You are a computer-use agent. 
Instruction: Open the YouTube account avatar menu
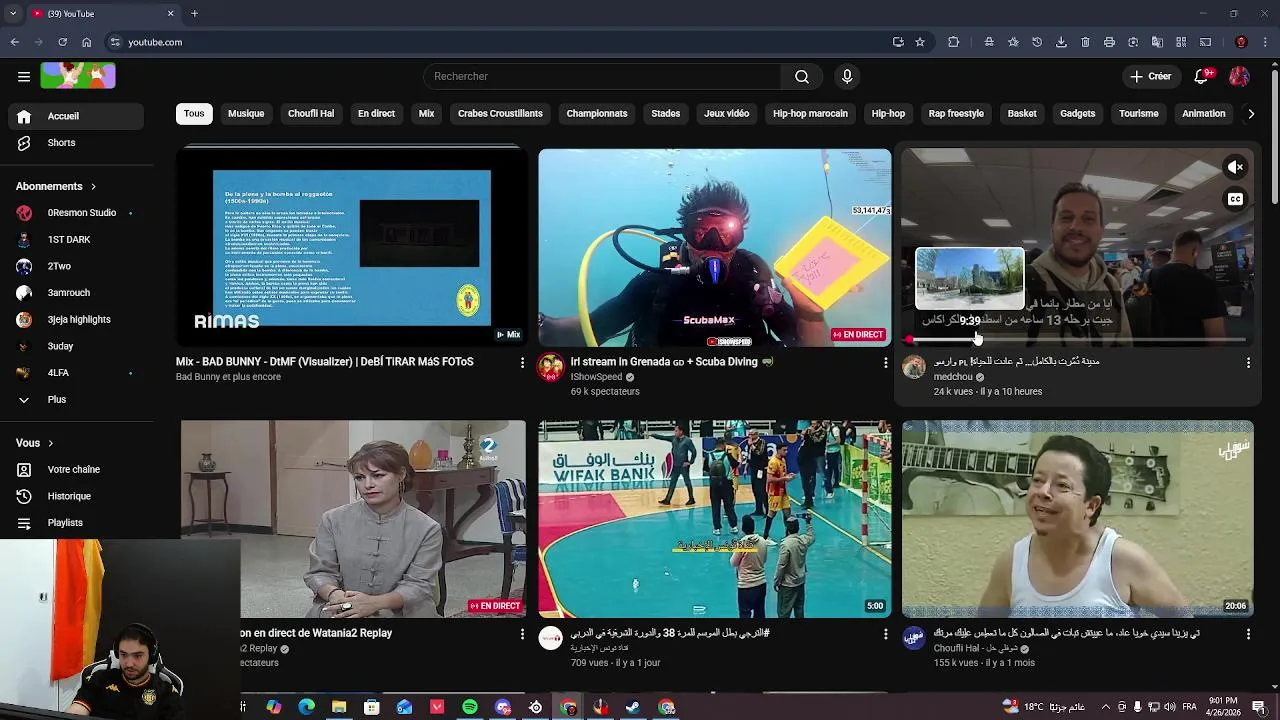pyautogui.click(x=1239, y=76)
